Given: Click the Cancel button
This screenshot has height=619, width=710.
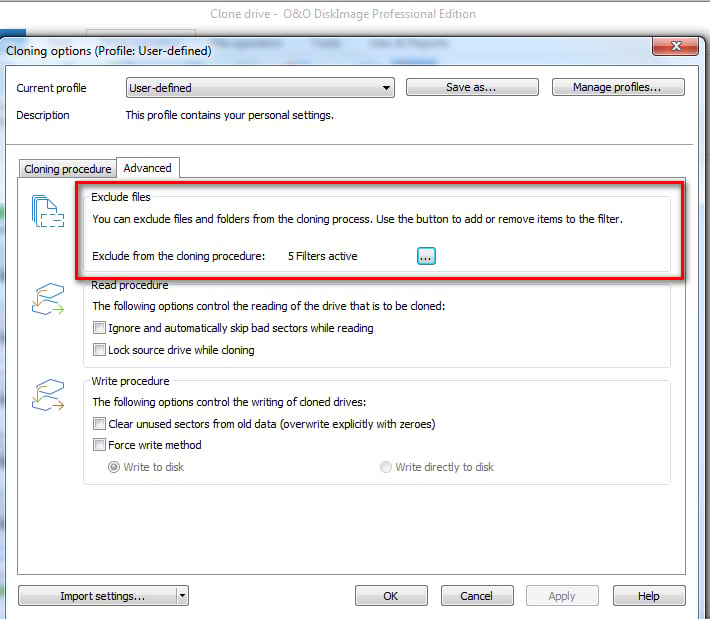Looking at the screenshot, I should 477,596.
